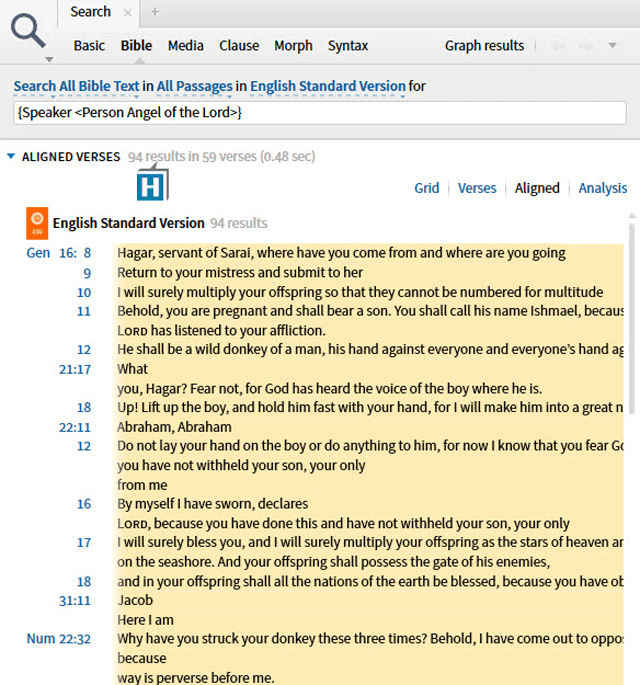640x685 pixels.
Task: Show results in Analysis view
Action: click(602, 188)
